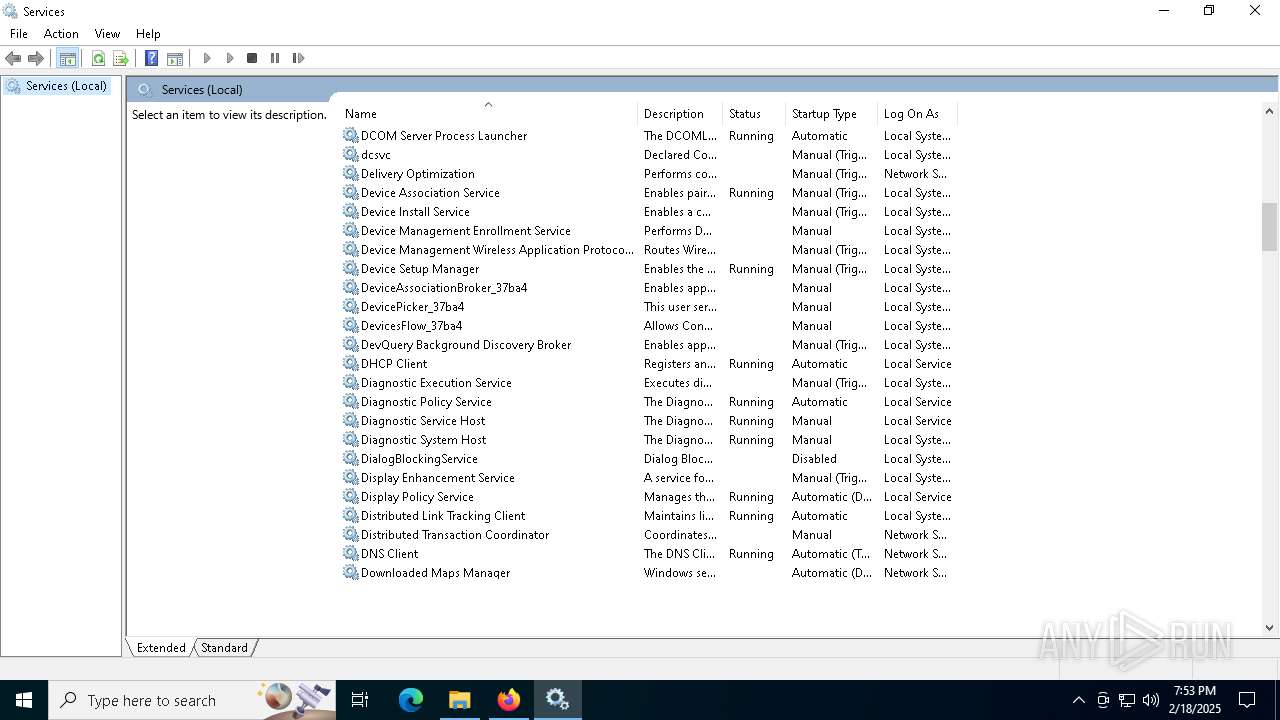This screenshot has width=1280, height=720.
Task: Click scroll down arrow of services list
Action: [x=1269, y=628]
